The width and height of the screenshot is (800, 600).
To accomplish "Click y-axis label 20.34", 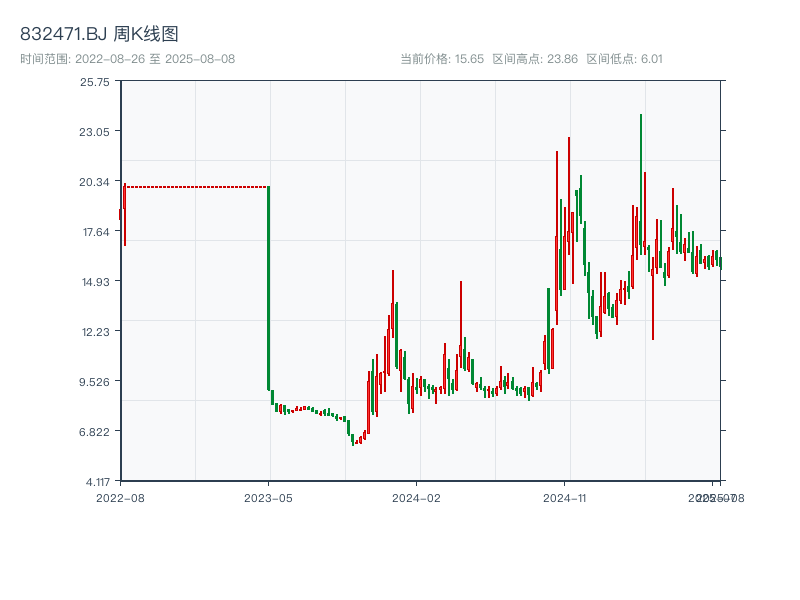I will [x=94, y=182].
